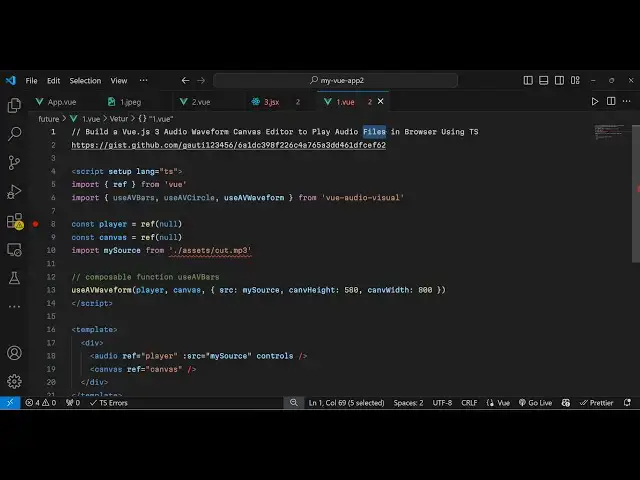Click the zoom magnifier in status bar
This screenshot has width=640, height=480.
[x=293, y=403]
